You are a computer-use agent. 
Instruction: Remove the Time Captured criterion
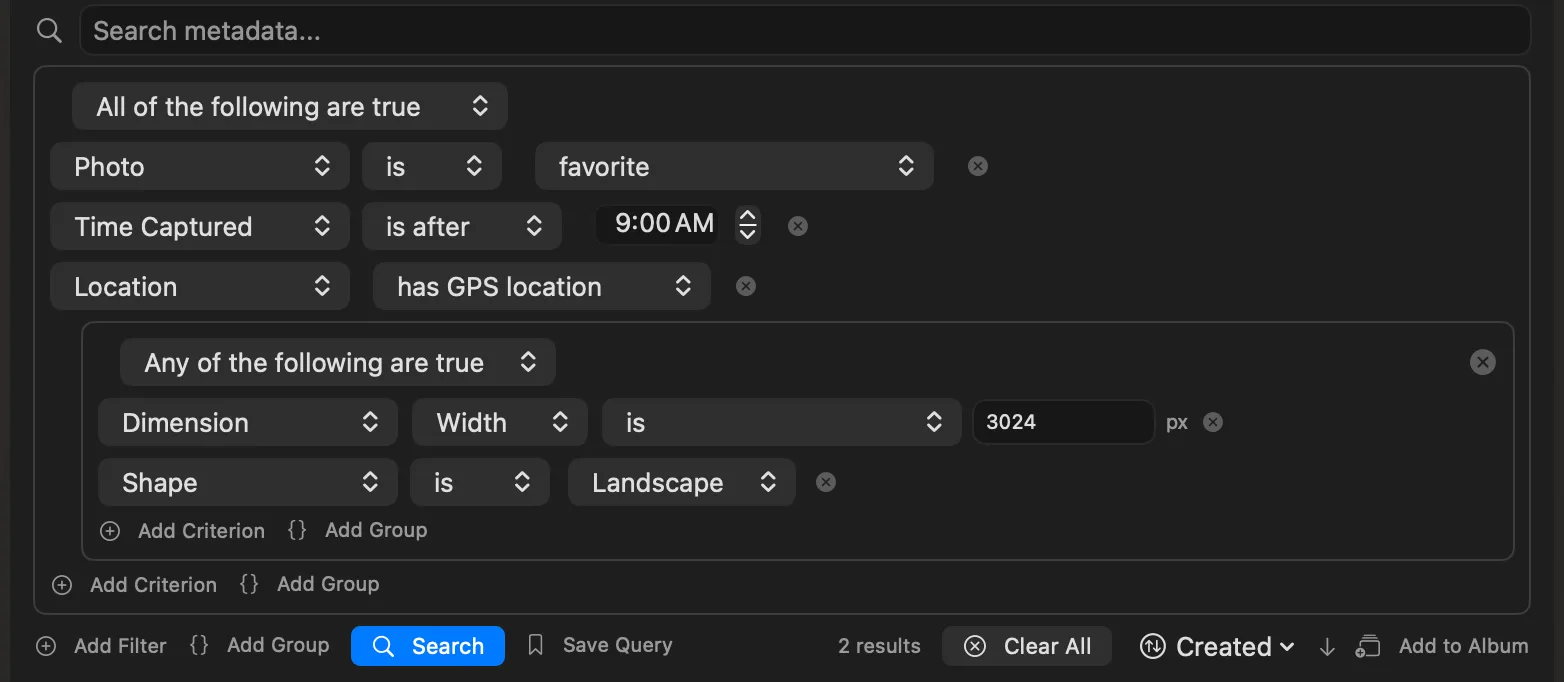(798, 226)
